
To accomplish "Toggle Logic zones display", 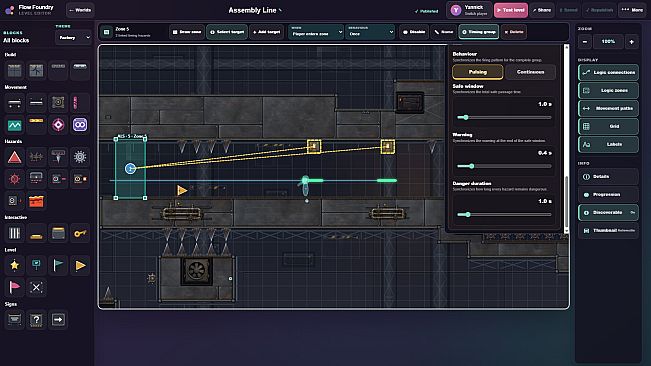I will [x=608, y=90].
